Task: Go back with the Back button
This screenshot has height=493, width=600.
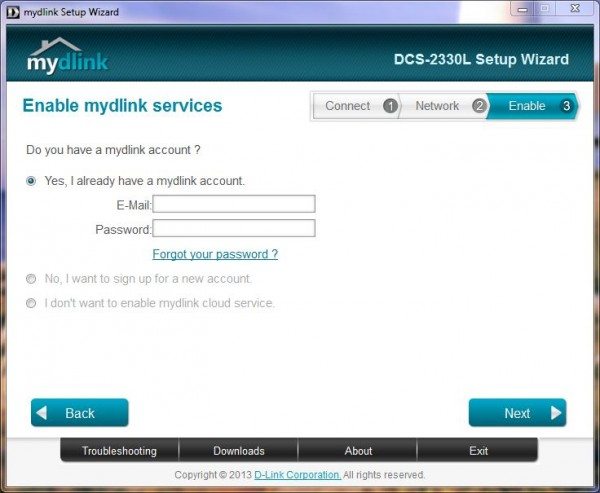Action: (80, 413)
